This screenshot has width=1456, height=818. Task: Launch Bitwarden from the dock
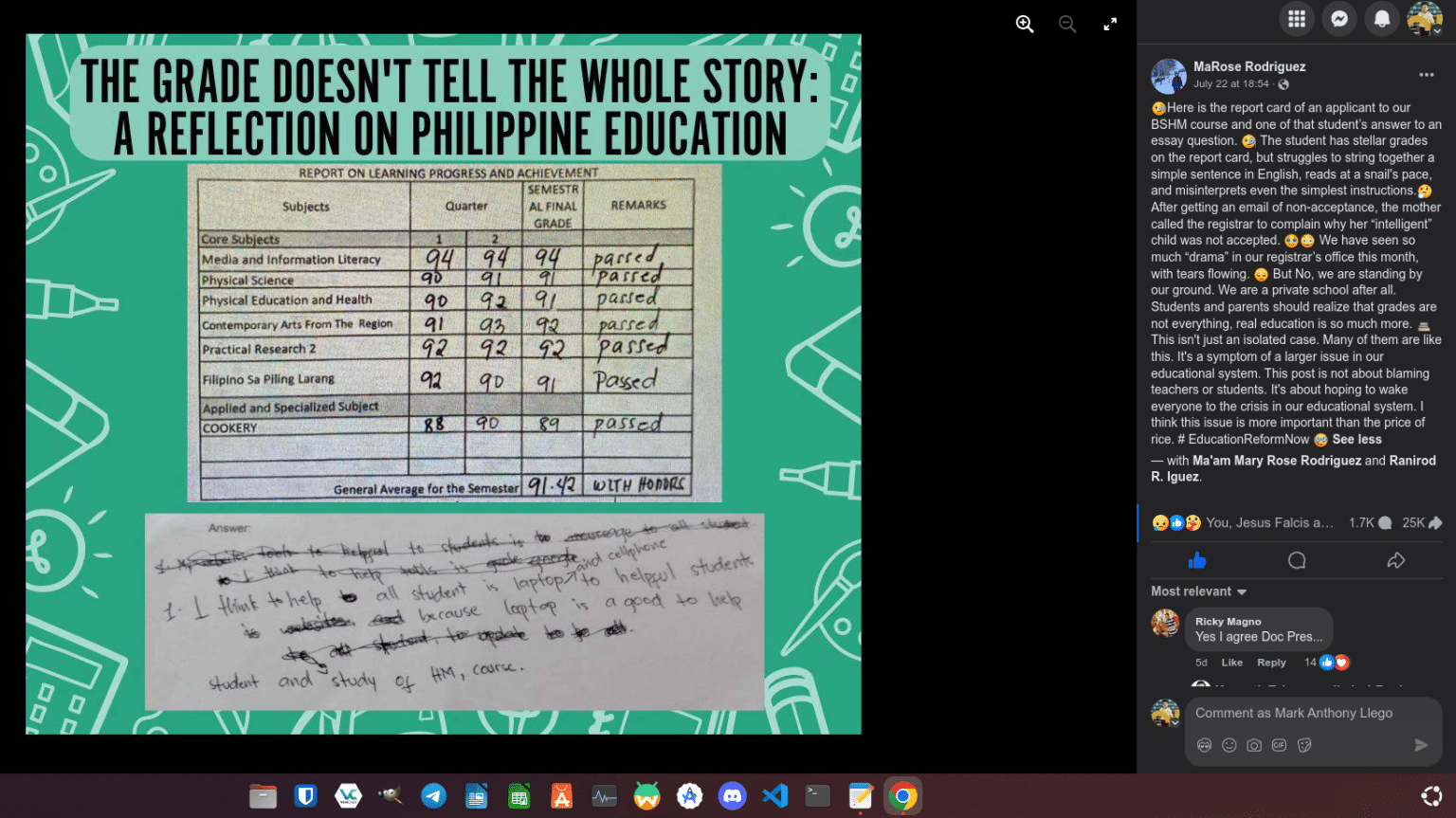(305, 796)
